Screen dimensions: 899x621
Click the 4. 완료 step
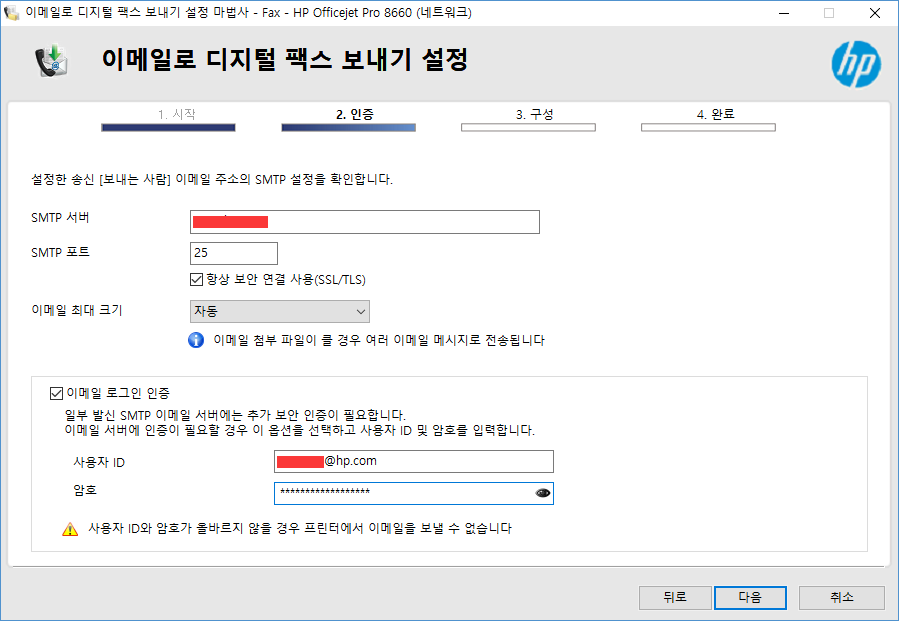click(716, 114)
